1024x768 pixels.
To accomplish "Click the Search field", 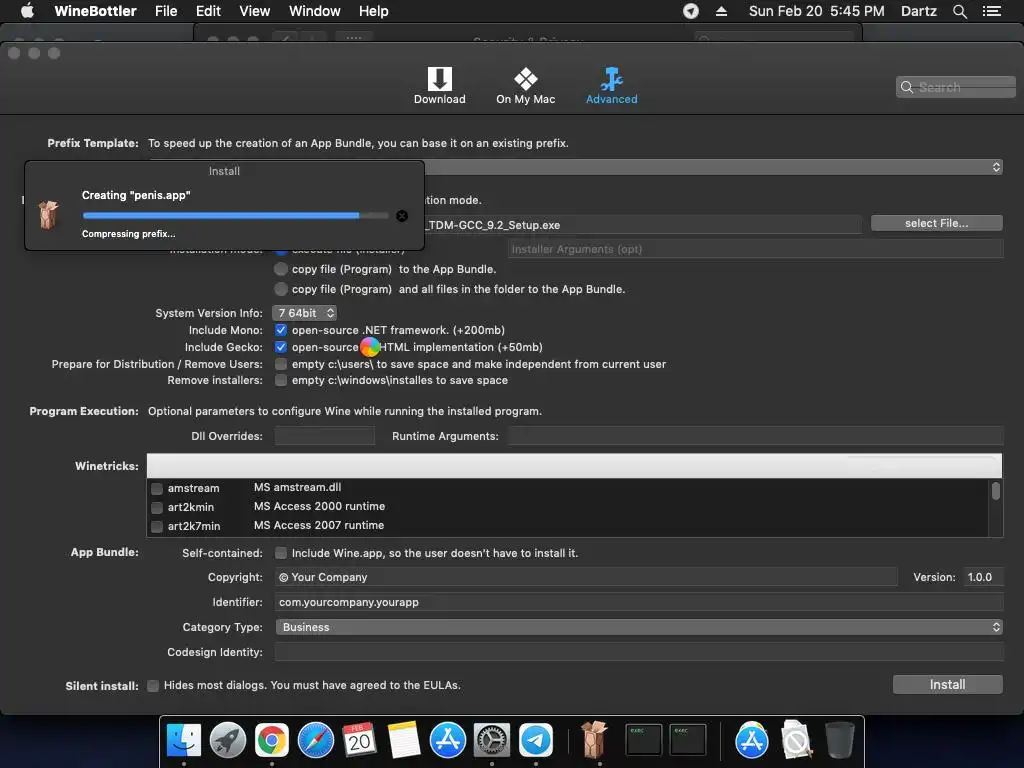I will click(955, 87).
